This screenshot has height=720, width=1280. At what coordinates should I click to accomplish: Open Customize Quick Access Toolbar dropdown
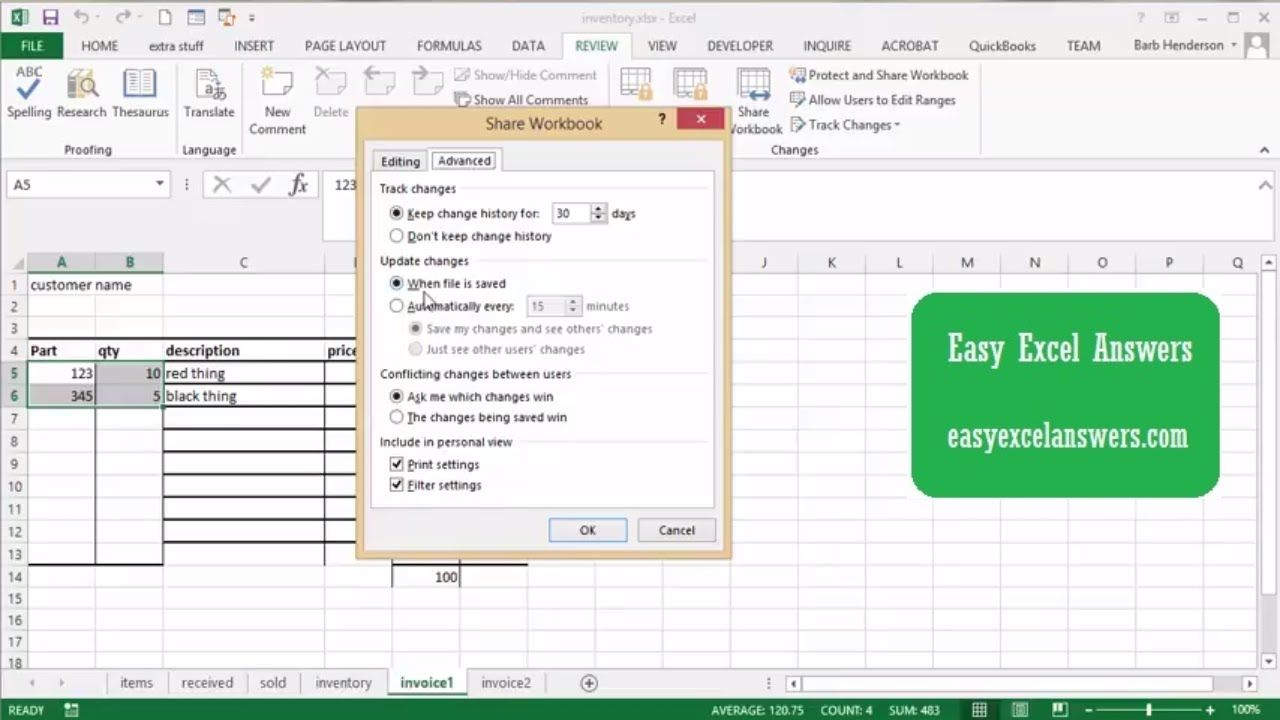(252, 18)
